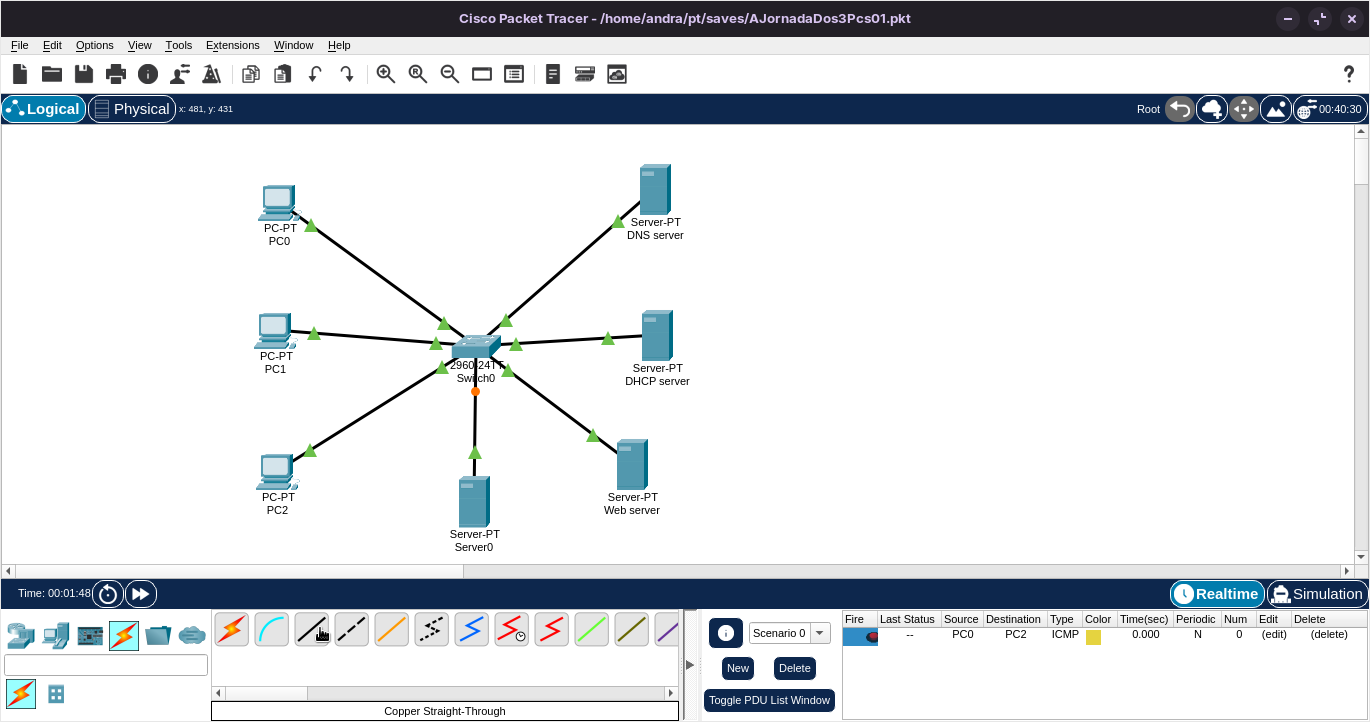The width and height of the screenshot is (1370, 722).
Task: Save the network with the floppy disk icon
Action: (84, 74)
